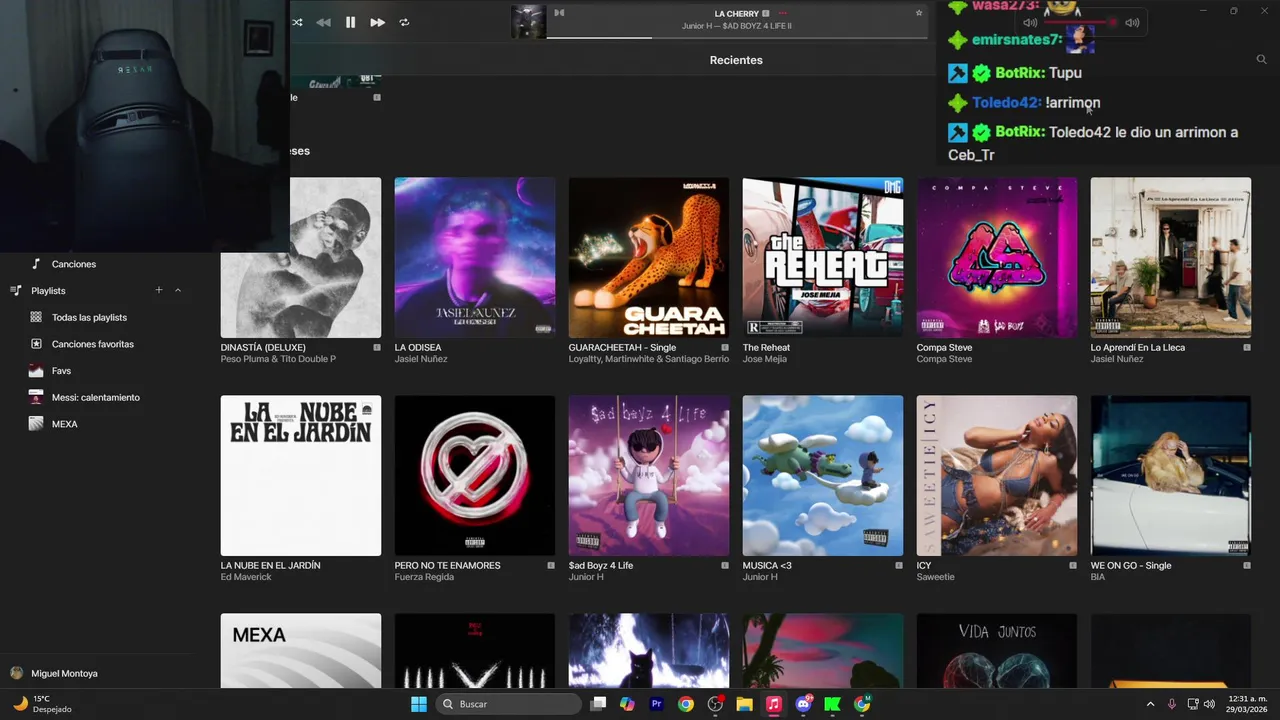Image resolution: width=1280 pixels, height=720 pixels.
Task: Click the low volume speaker icon
Action: click(1030, 22)
